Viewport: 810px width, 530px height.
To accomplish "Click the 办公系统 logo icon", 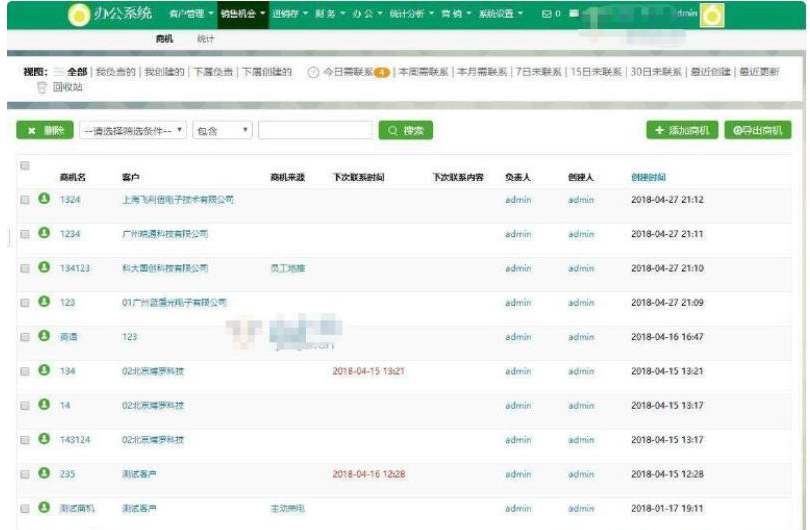I will [79, 14].
